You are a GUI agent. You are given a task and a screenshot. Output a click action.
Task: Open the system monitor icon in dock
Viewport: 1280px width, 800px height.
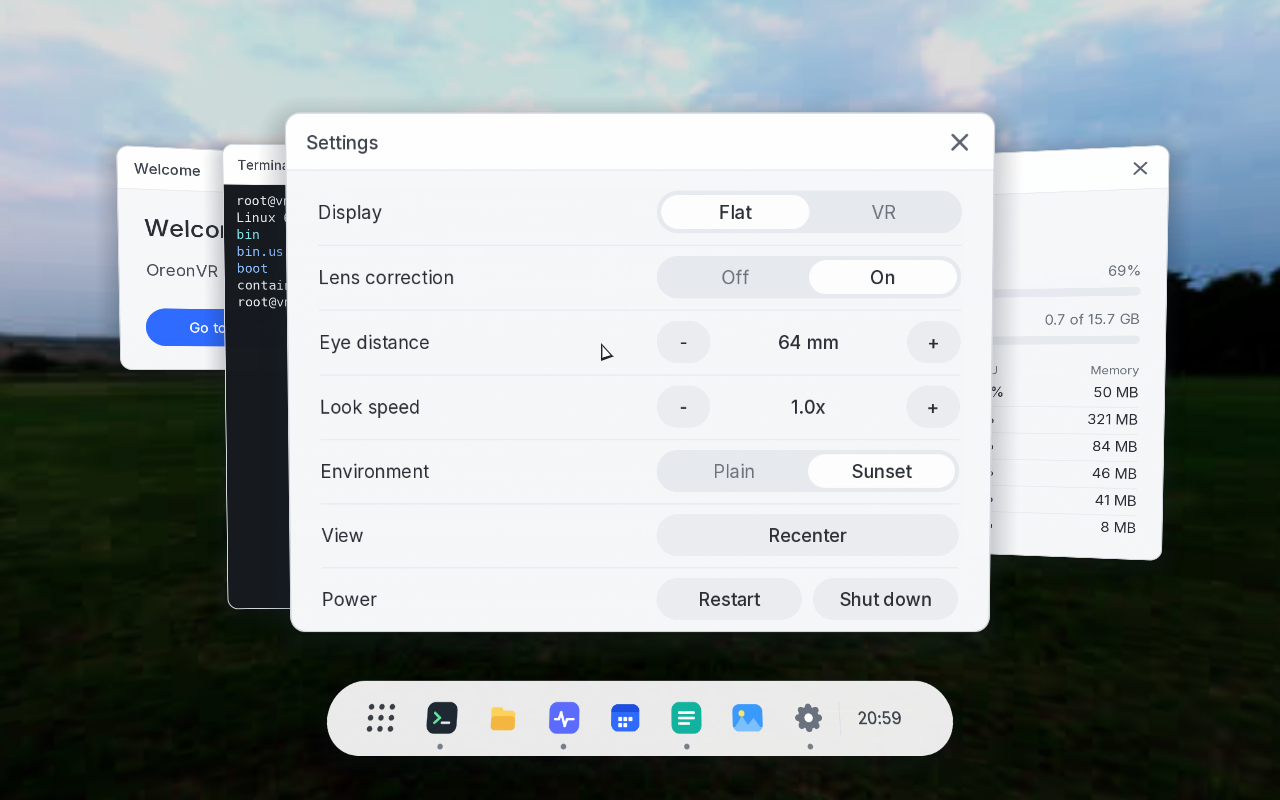[x=564, y=718]
